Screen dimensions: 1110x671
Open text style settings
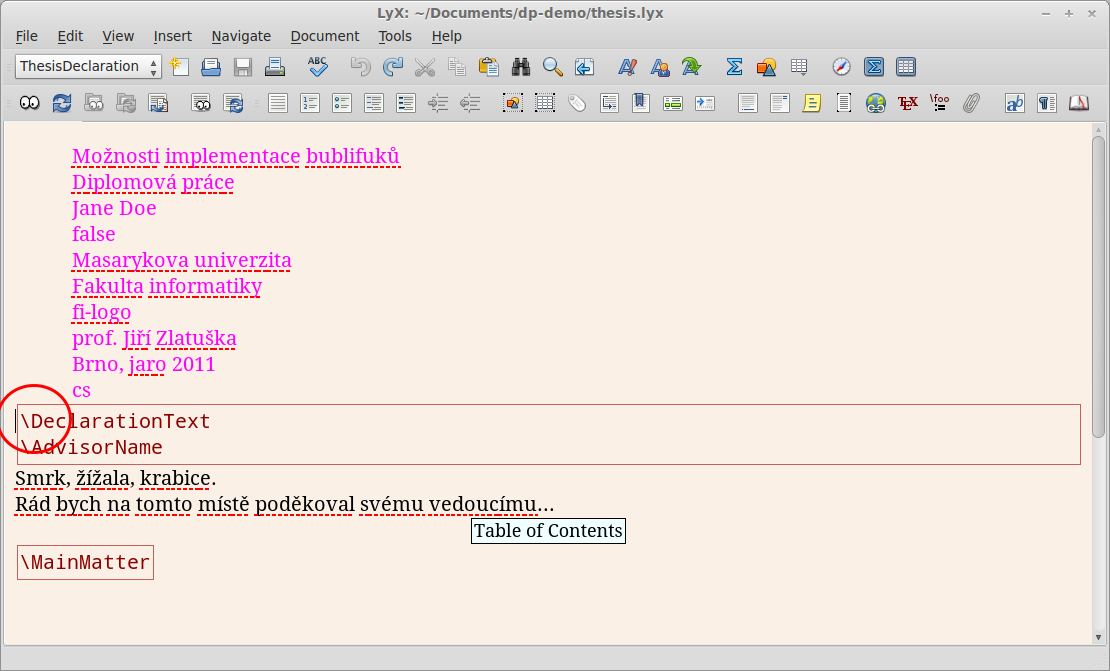pos(1014,103)
